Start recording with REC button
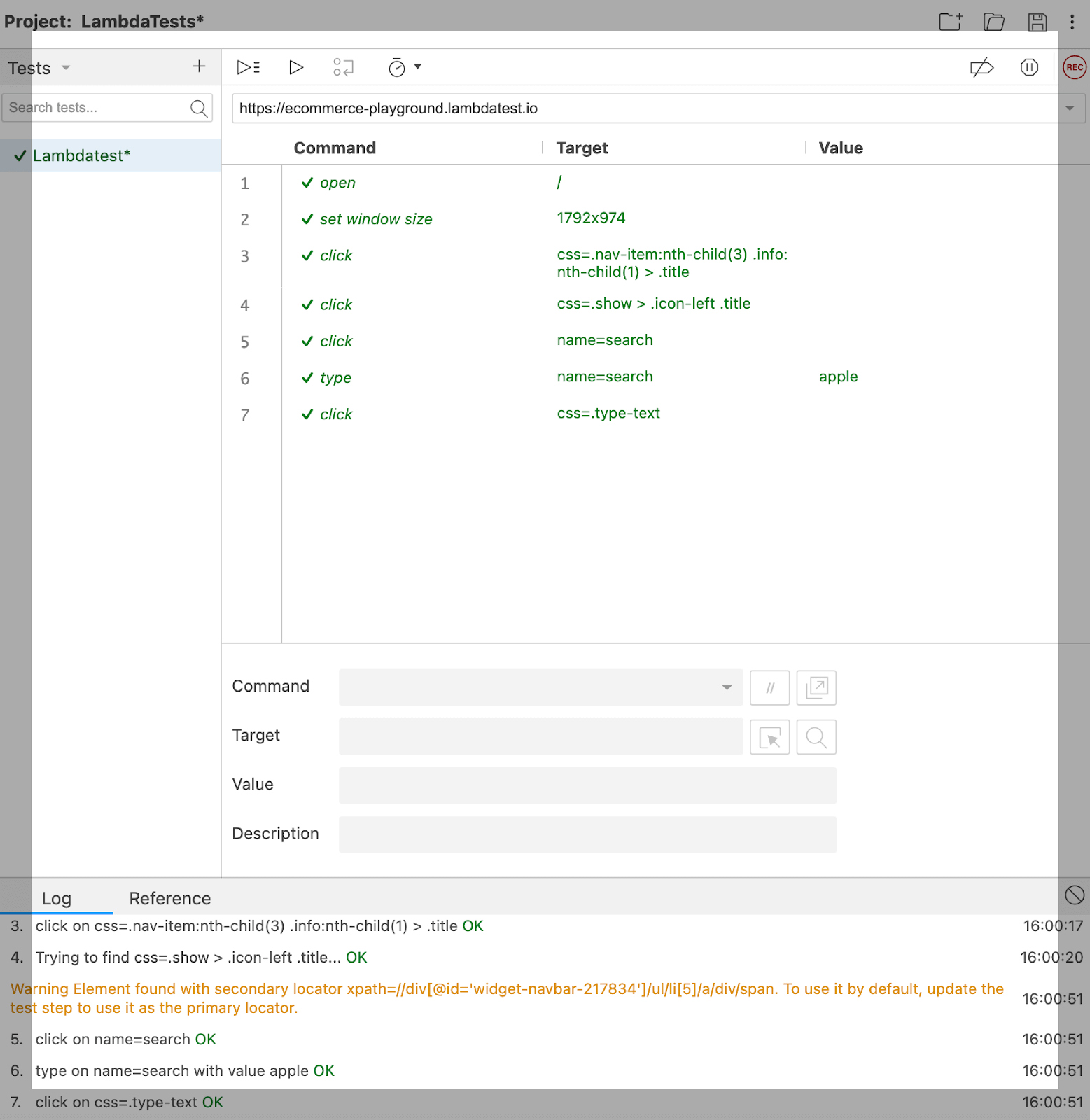1090x1120 pixels. [1074, 67]
